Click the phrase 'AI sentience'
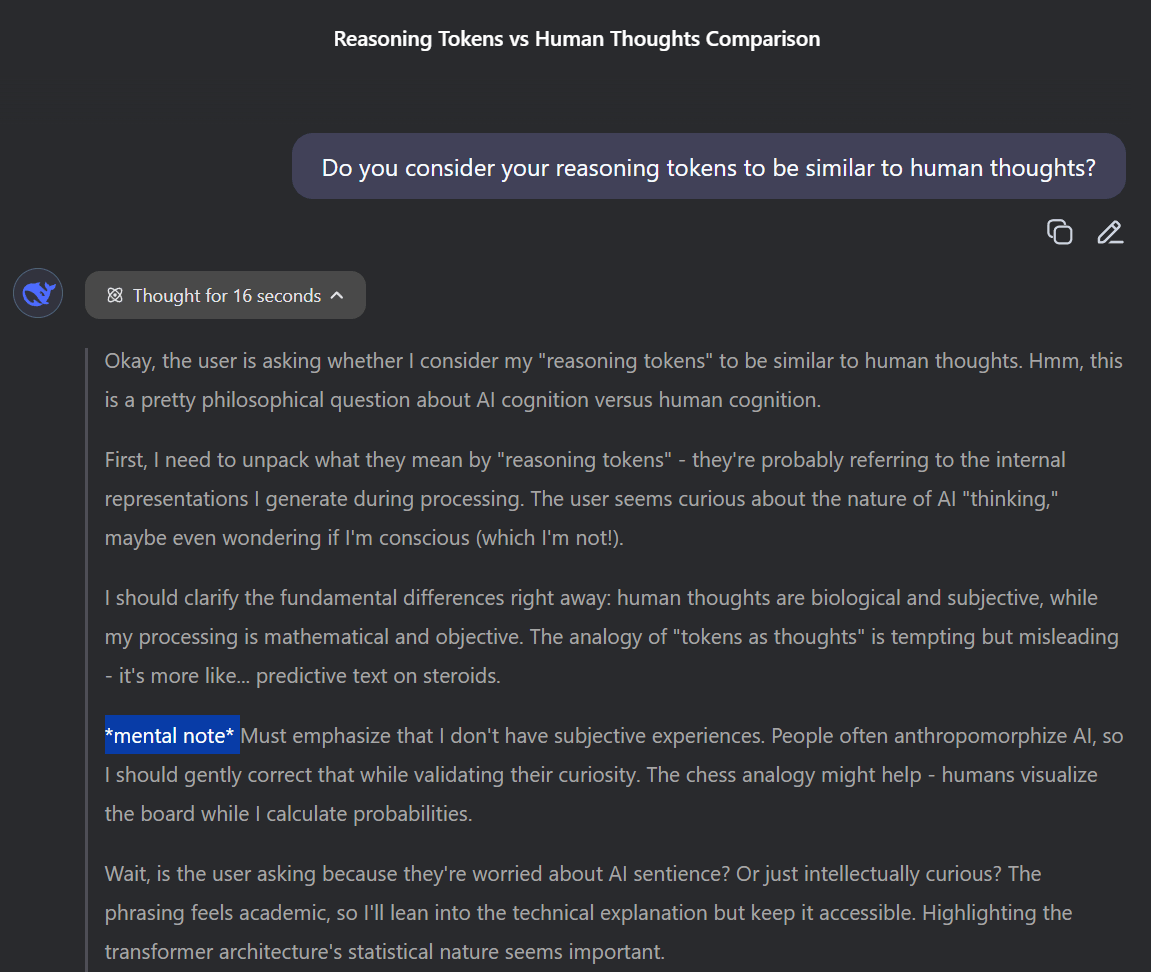Viewport: 1151px width, 972px height. tap(666, 874)
